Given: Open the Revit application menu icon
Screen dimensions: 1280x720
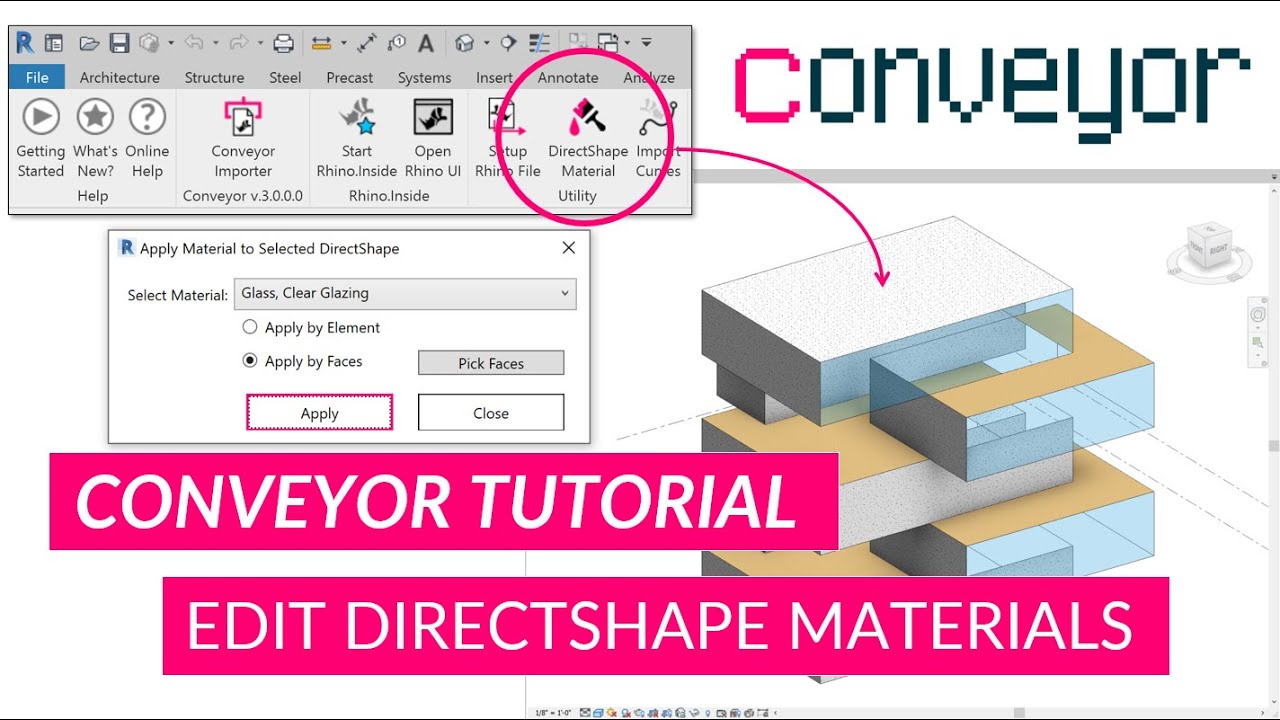Looking at the screenshot, I should pyautogui.click(x=25, y=43).
